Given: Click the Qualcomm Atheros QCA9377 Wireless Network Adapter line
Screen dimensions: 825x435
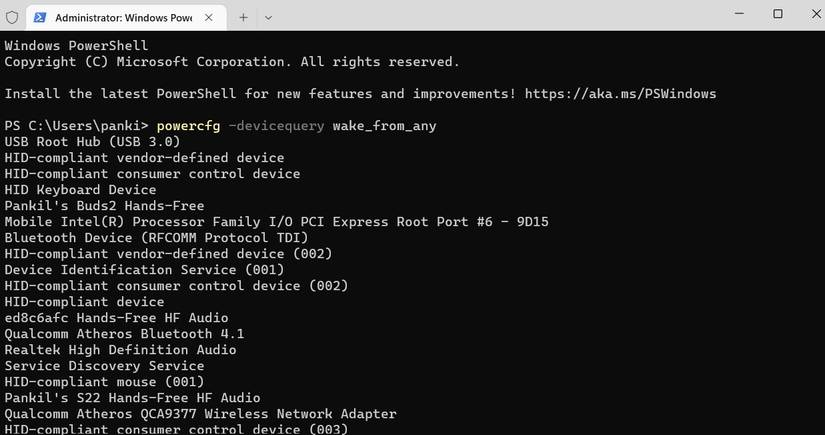Looking at the screenshot, I should pyautogui.click(x=200, y=414).
